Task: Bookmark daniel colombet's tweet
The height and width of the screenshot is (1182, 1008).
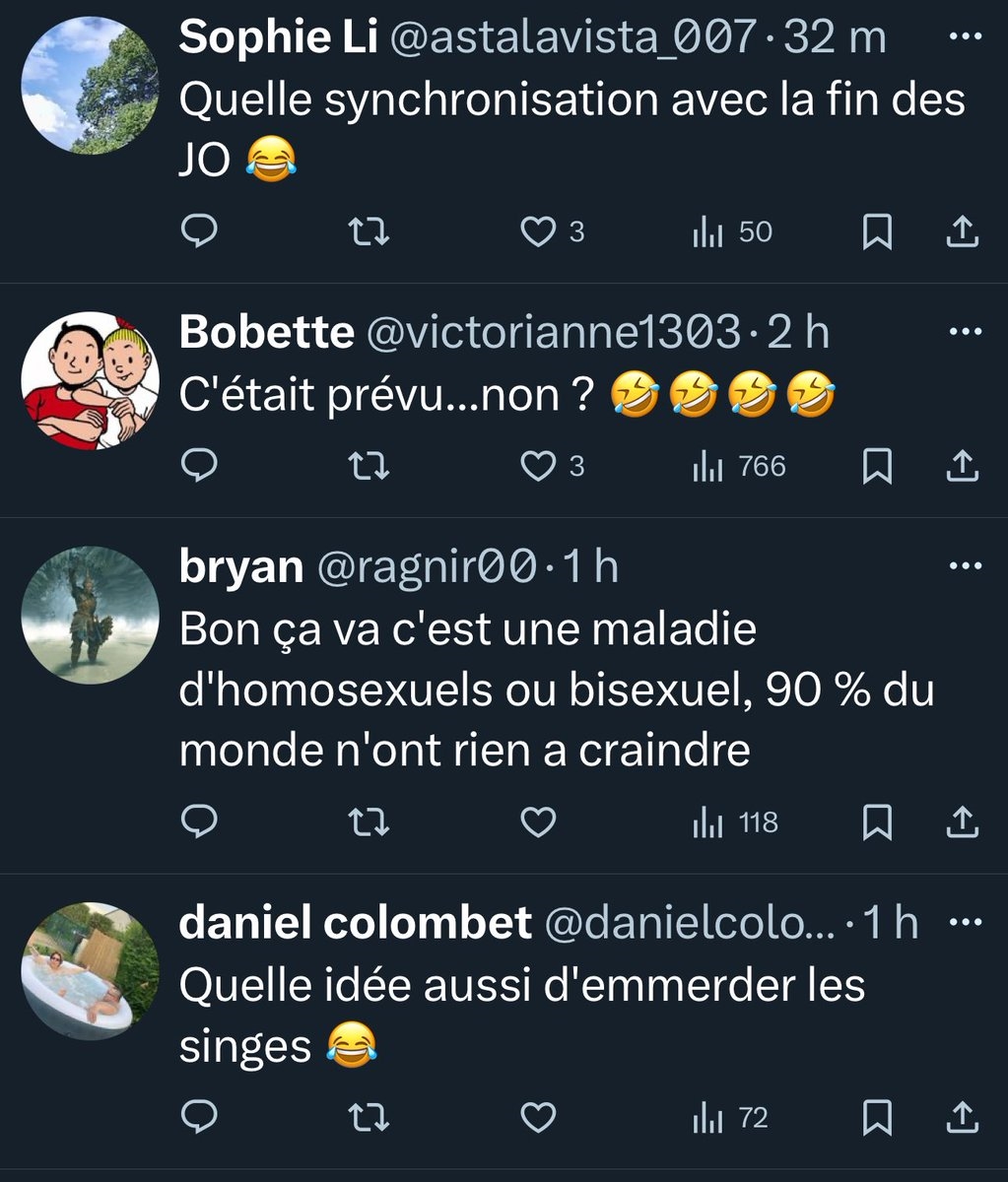Action: click(x=877, y=1118)
